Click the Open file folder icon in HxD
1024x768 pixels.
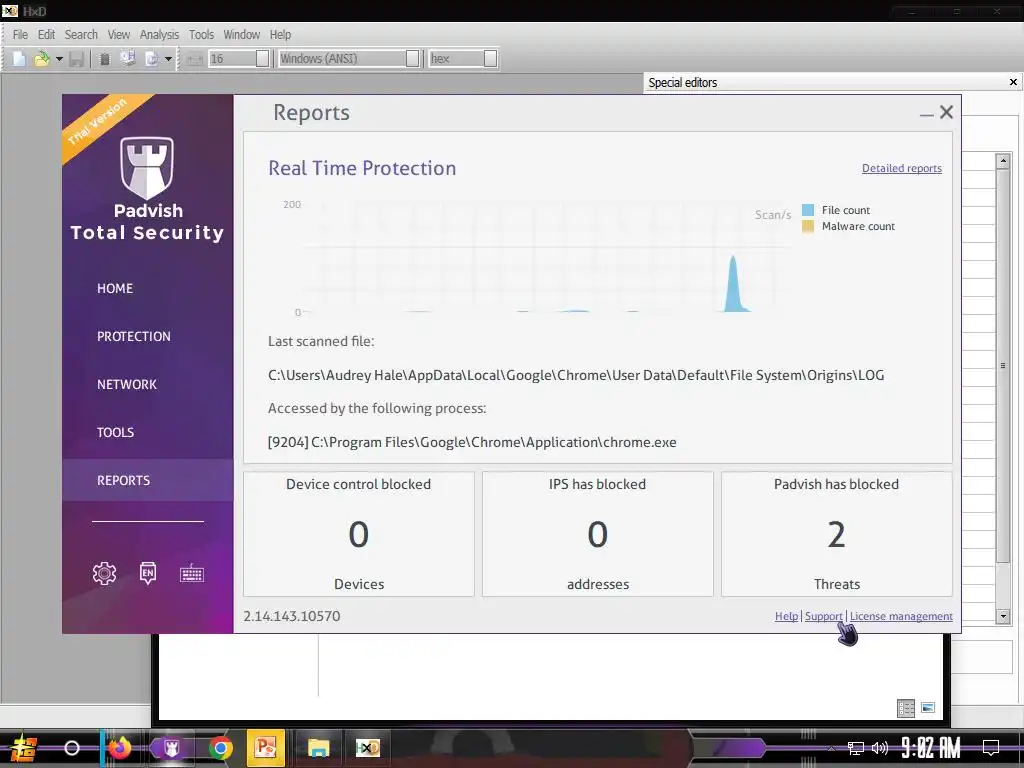pyautogui.click(x=42, y=59)
